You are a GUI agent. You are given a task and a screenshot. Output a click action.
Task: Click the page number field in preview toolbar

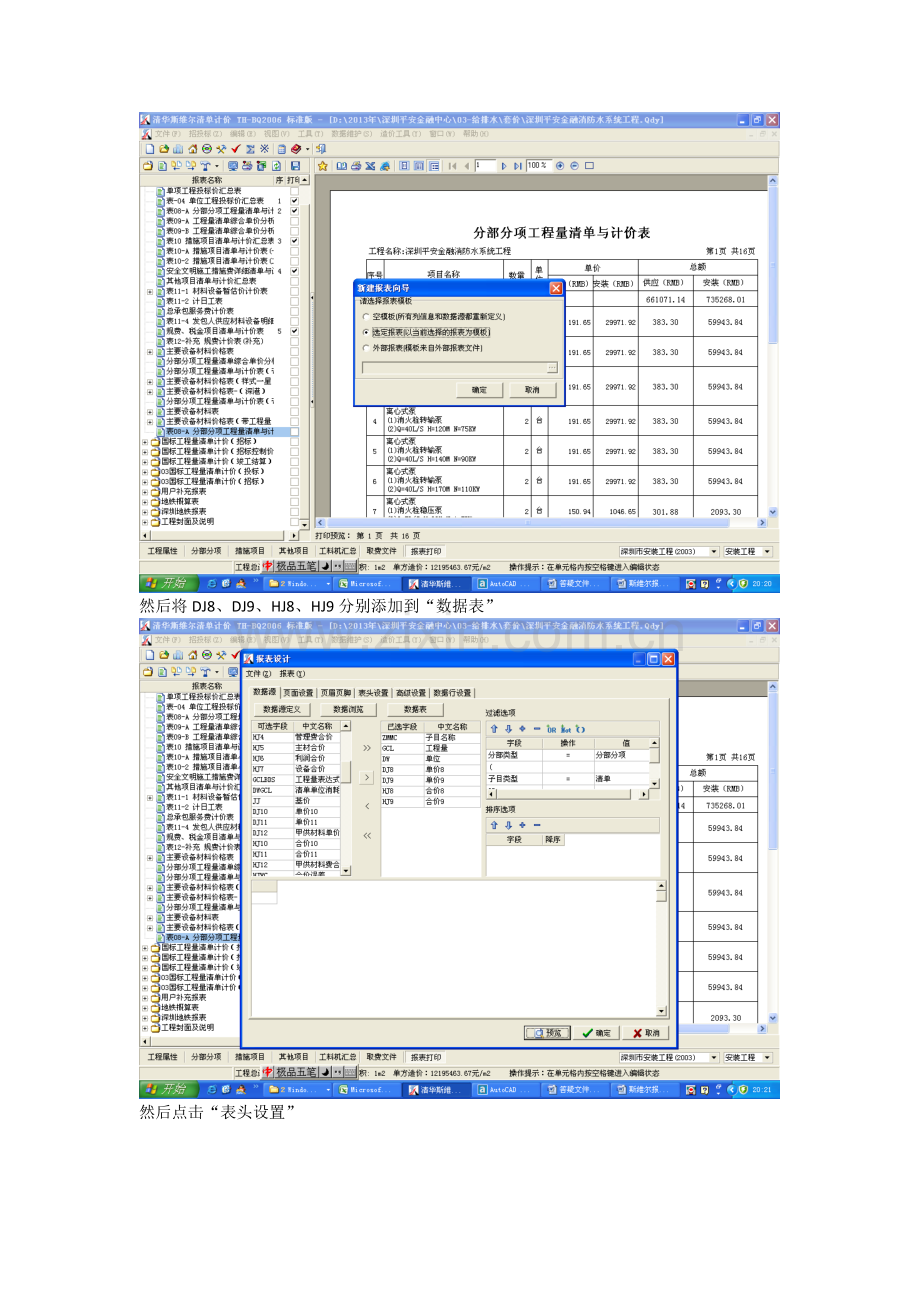(485, 166)
